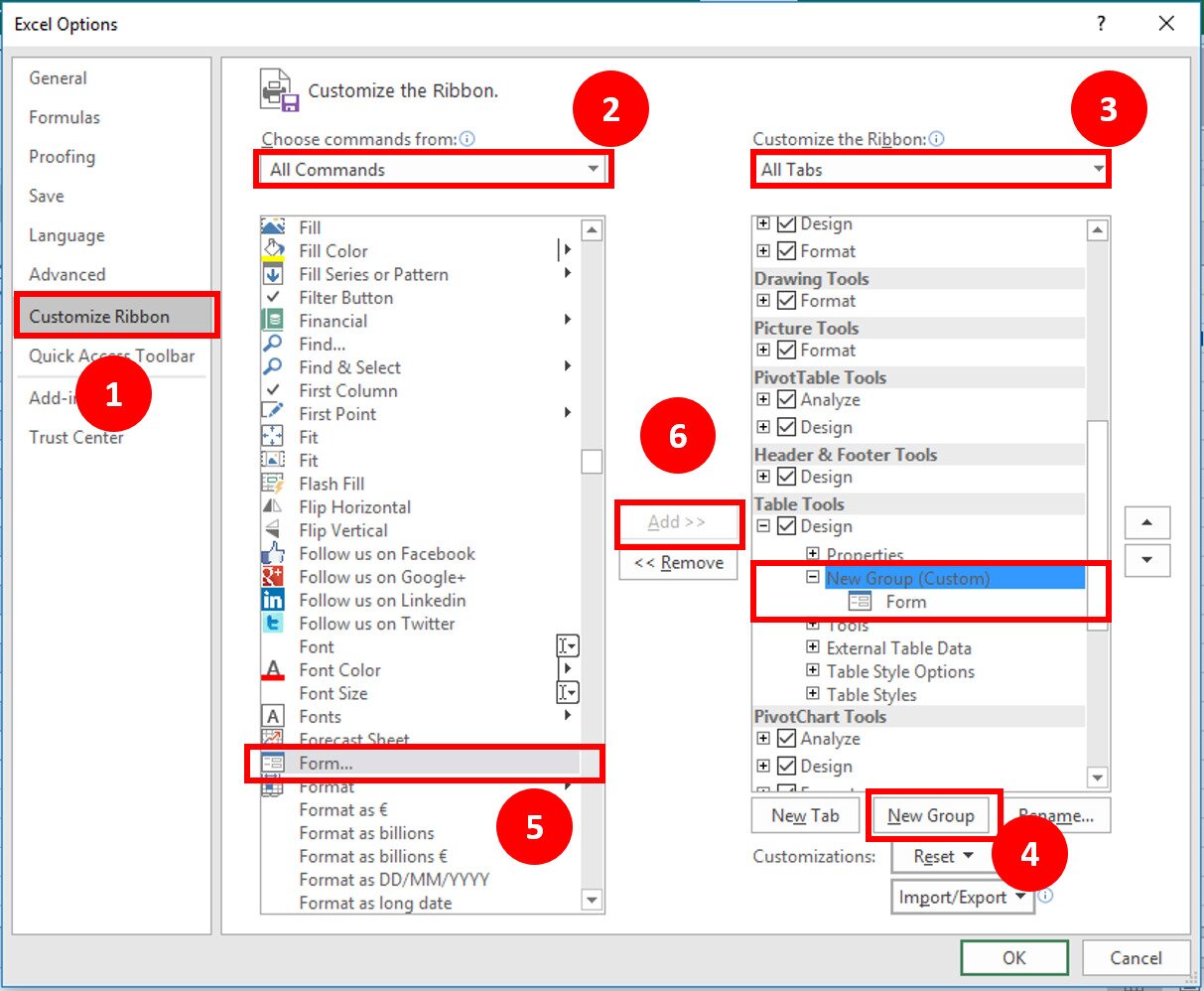Open the Advanced options category
The height and width of the screenshot is (991, 1204).
click(67, 275)
